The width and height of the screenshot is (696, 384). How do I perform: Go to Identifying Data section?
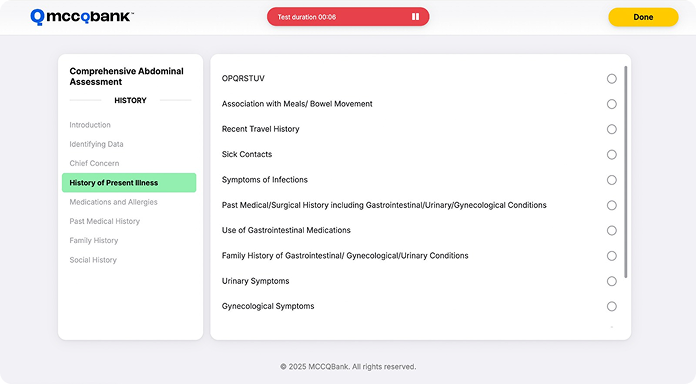coord(96,144)
